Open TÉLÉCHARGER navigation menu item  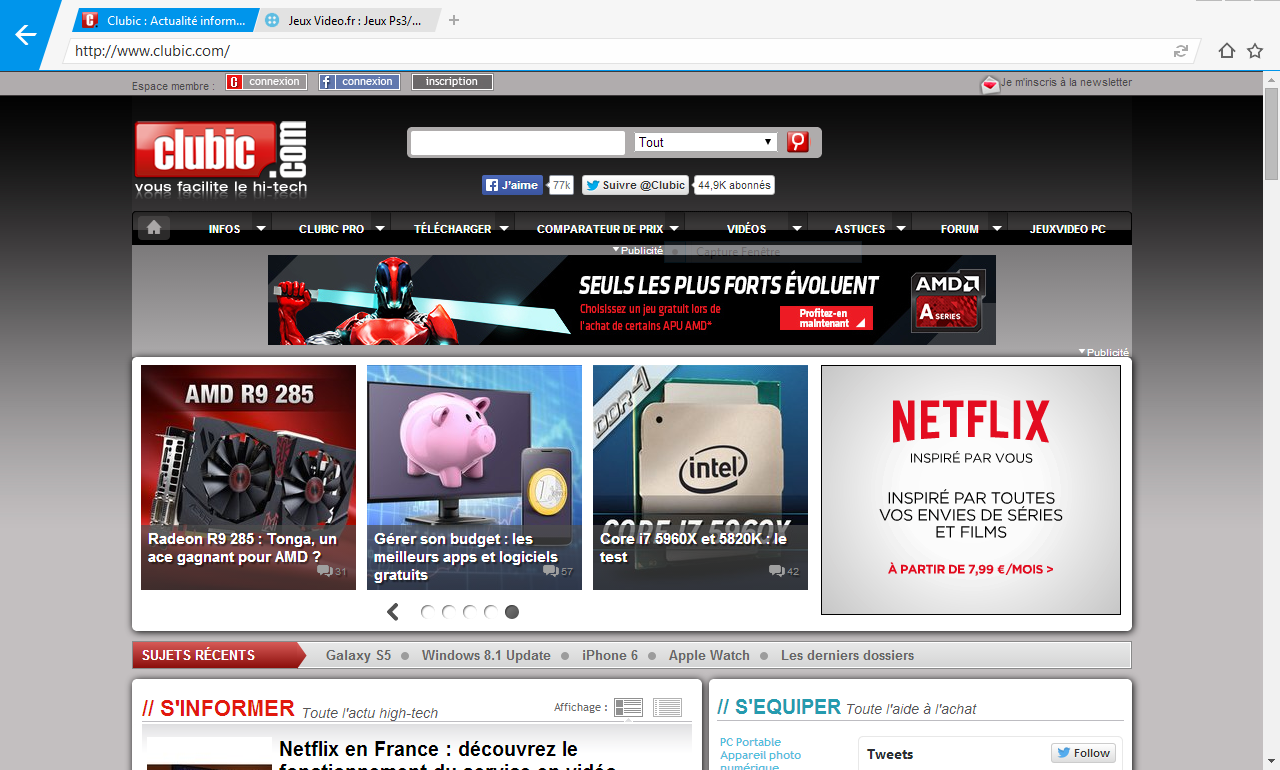[453, 228]
